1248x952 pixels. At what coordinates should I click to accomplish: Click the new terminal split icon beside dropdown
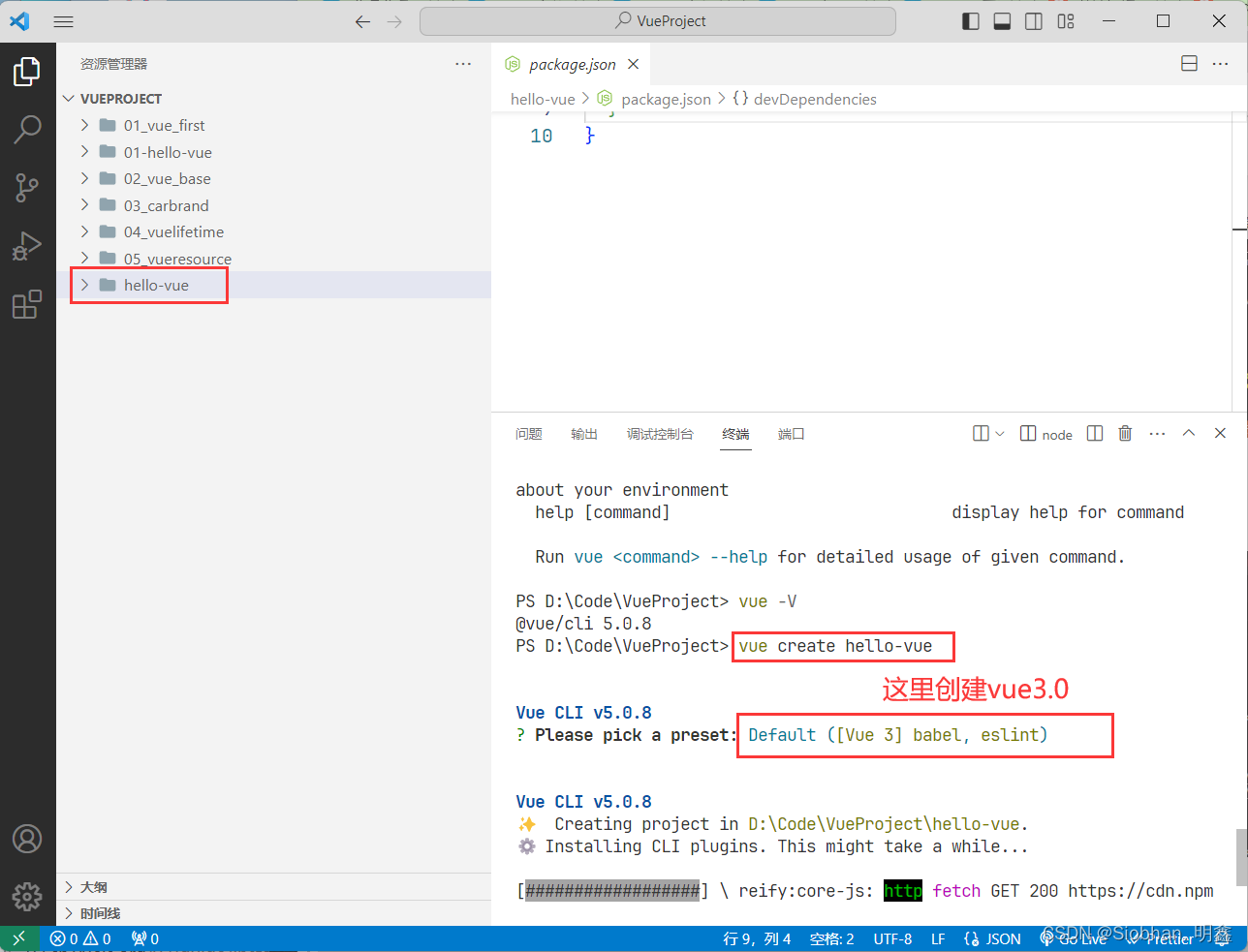pos(981,434)
